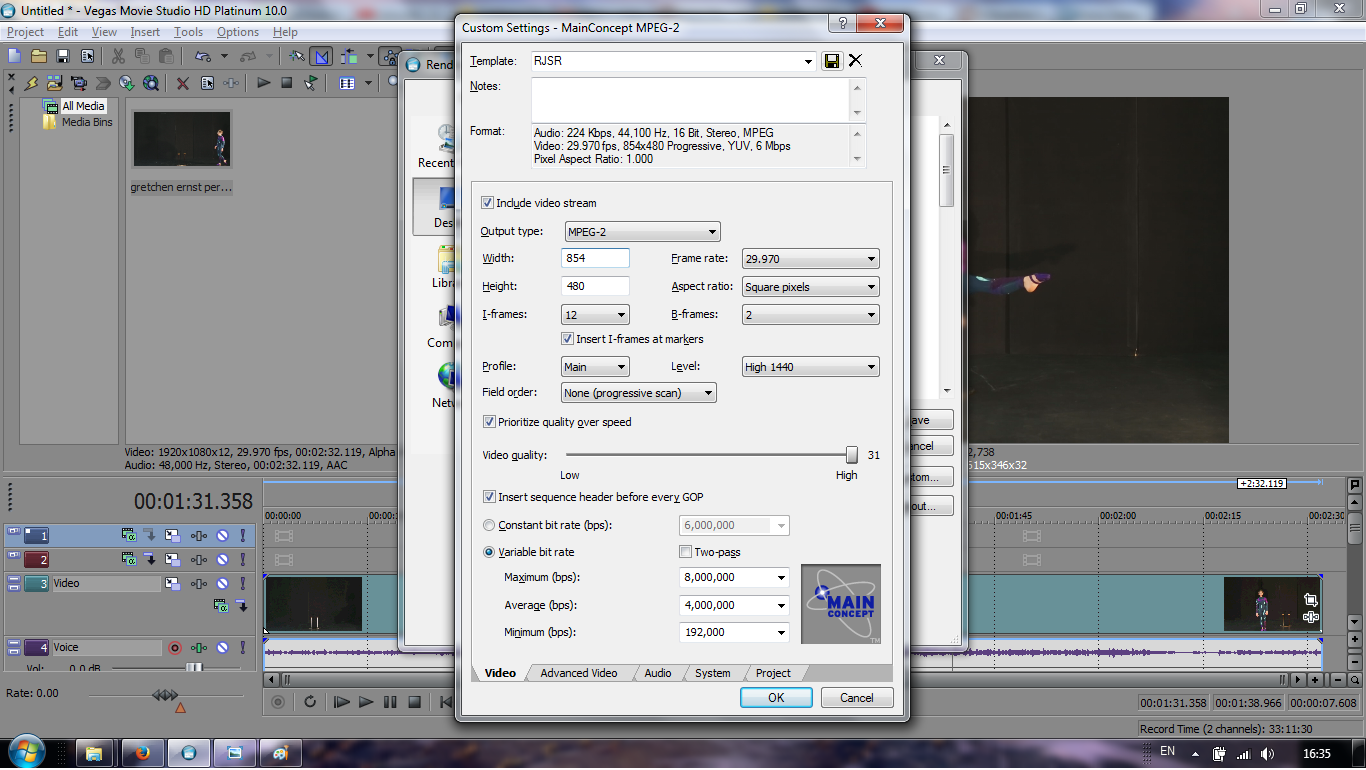Open the Output type MPEG-2 dropdown

[x=642, y=232]
